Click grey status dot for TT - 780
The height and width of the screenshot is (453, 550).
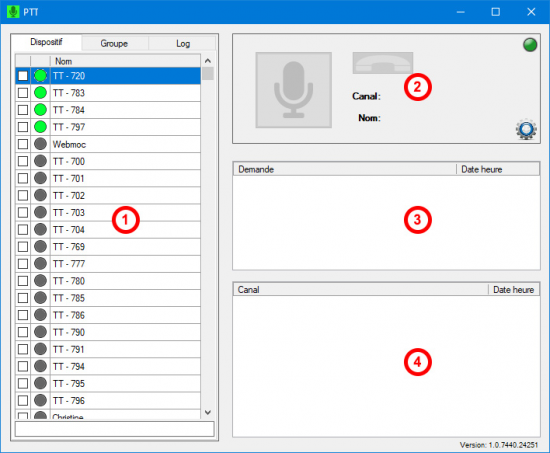(40, 281)
